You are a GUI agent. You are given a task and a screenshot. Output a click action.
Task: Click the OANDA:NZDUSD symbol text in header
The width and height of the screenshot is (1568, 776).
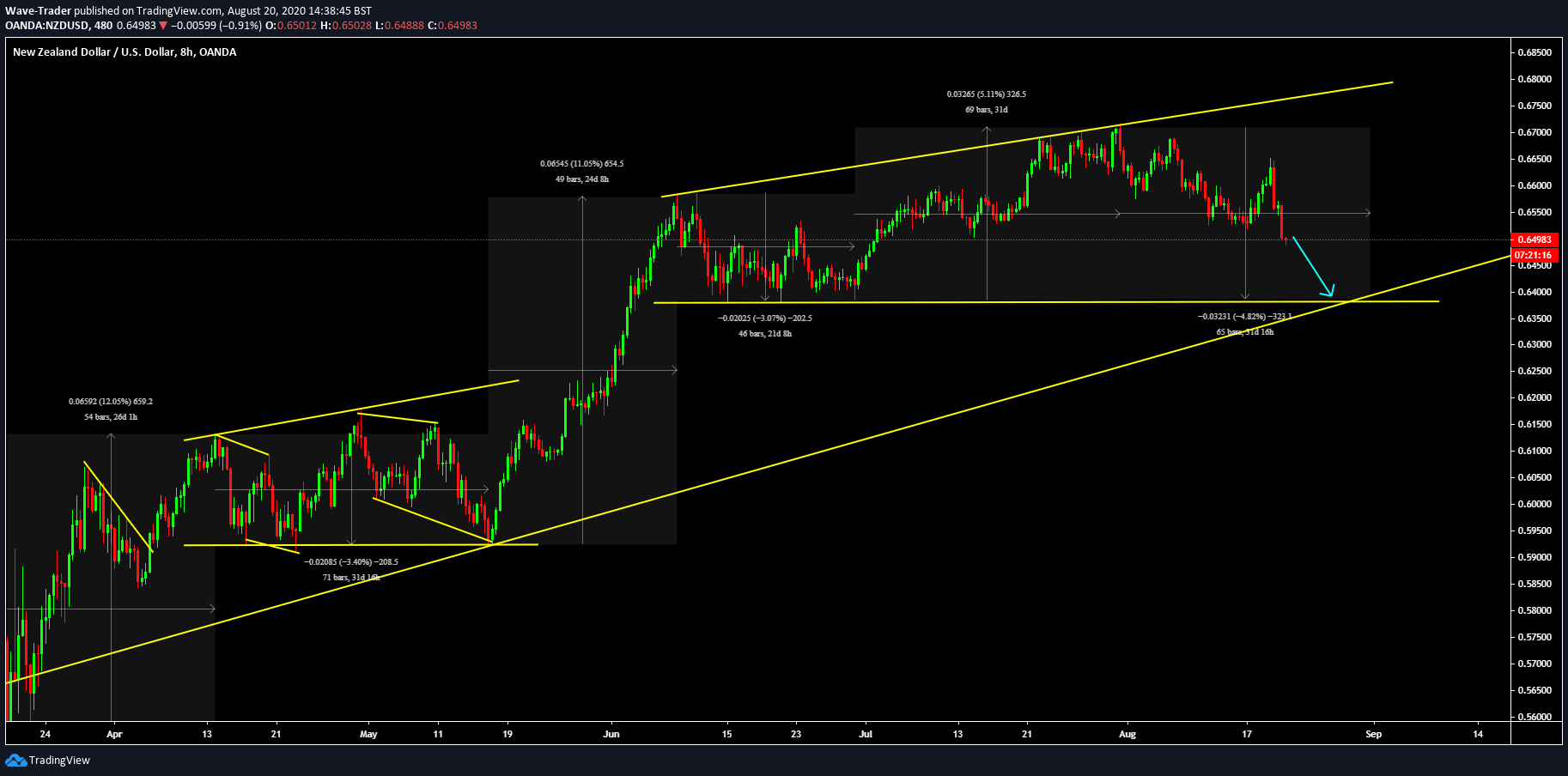tap(47, 26)
